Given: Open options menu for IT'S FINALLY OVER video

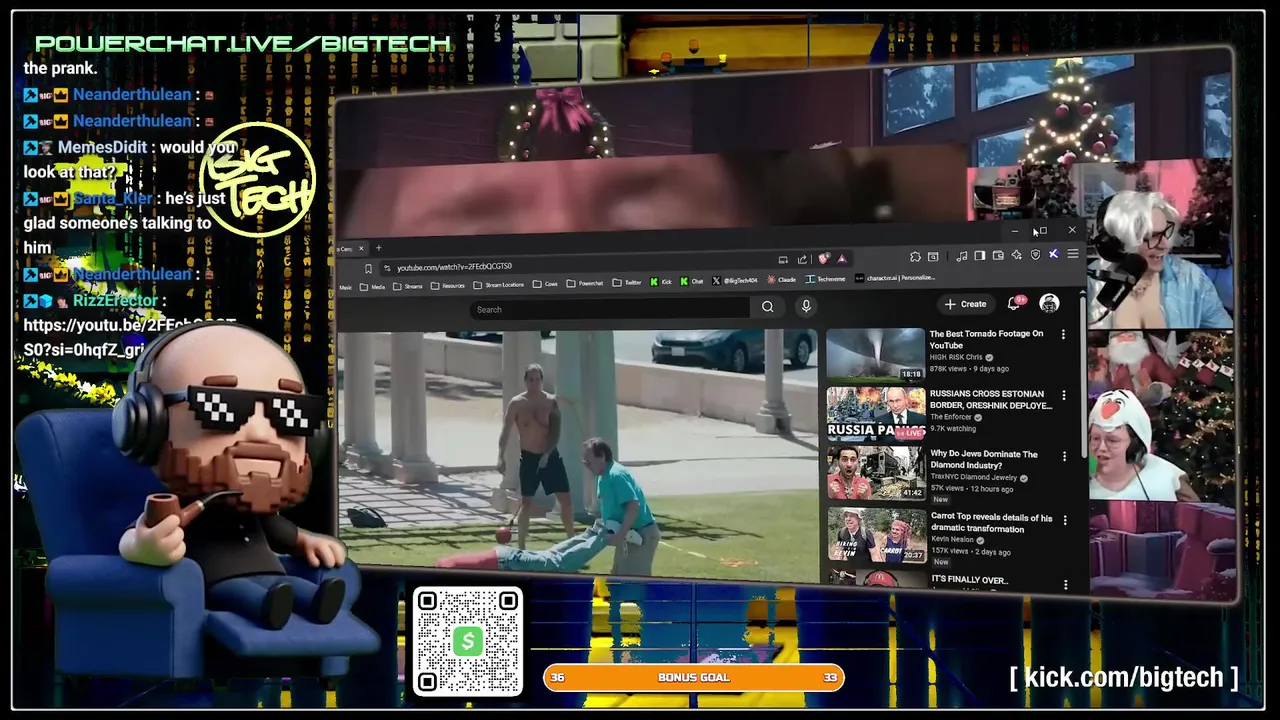Looking at the screenshot, I should click(1064, 584).
